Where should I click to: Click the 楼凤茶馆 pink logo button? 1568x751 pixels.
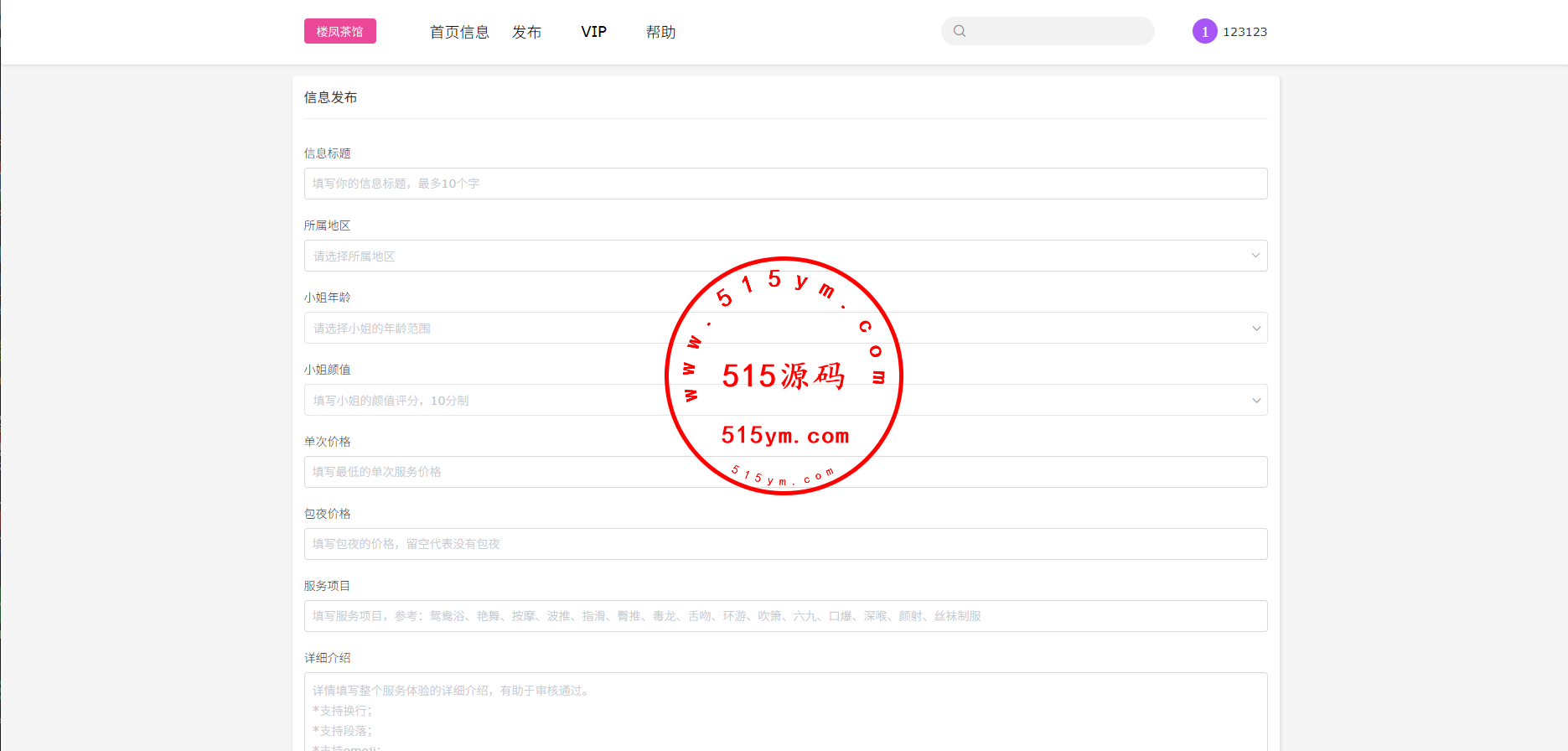coord(339,32)
